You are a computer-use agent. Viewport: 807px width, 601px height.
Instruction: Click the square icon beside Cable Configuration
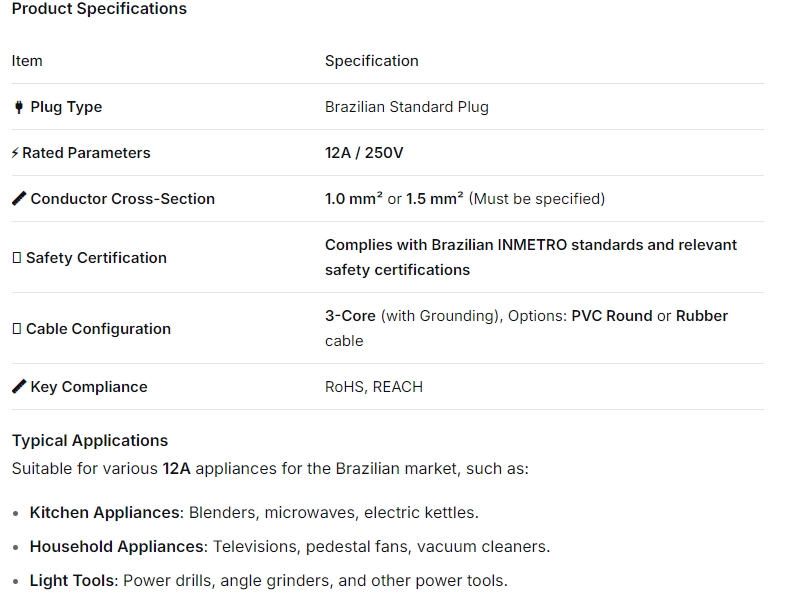pyautogui.click(x=16, y=329)
